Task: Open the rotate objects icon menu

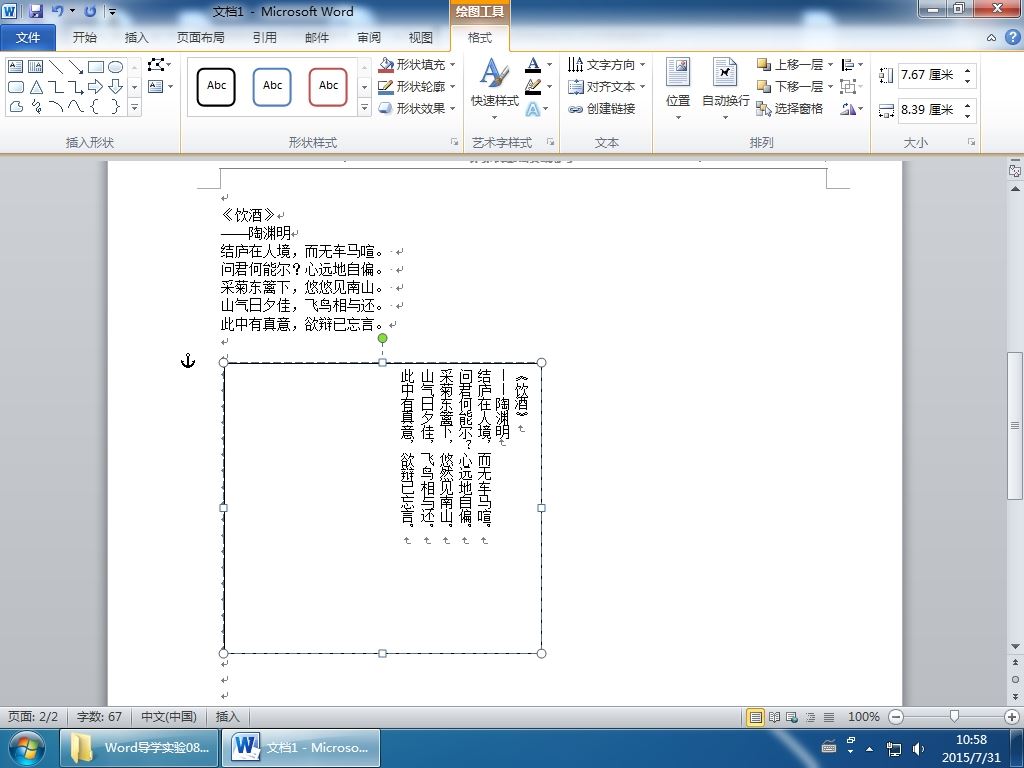Action: click(x=852, y=108)
